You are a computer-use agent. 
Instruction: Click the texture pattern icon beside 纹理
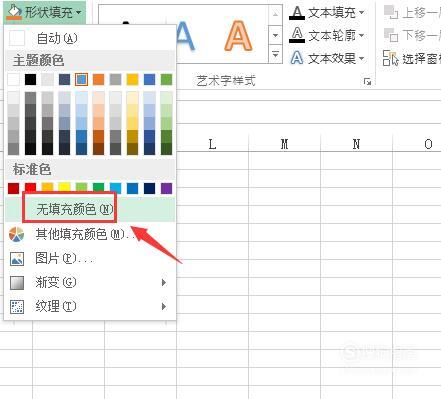click(17, 307)
